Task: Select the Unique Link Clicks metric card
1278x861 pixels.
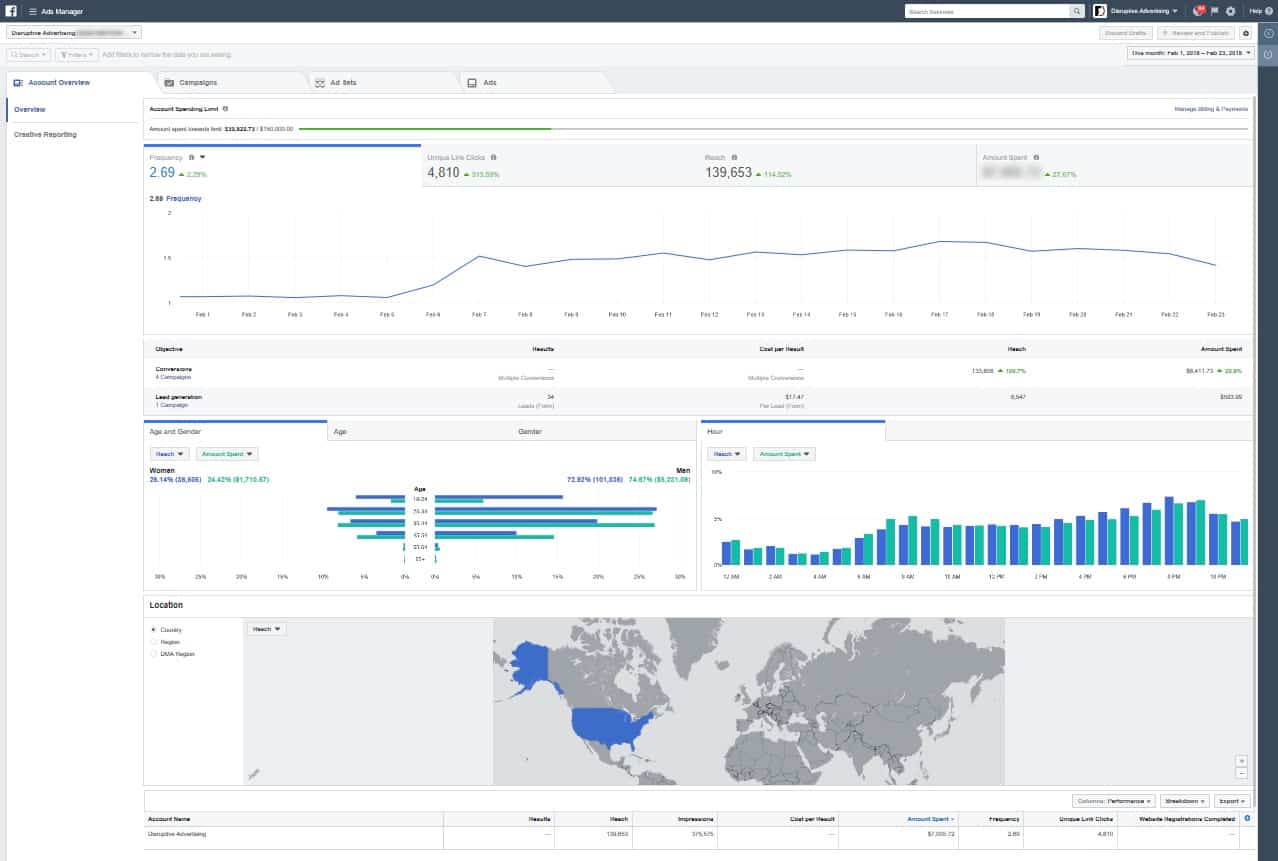Action: (x=560, y=166)
